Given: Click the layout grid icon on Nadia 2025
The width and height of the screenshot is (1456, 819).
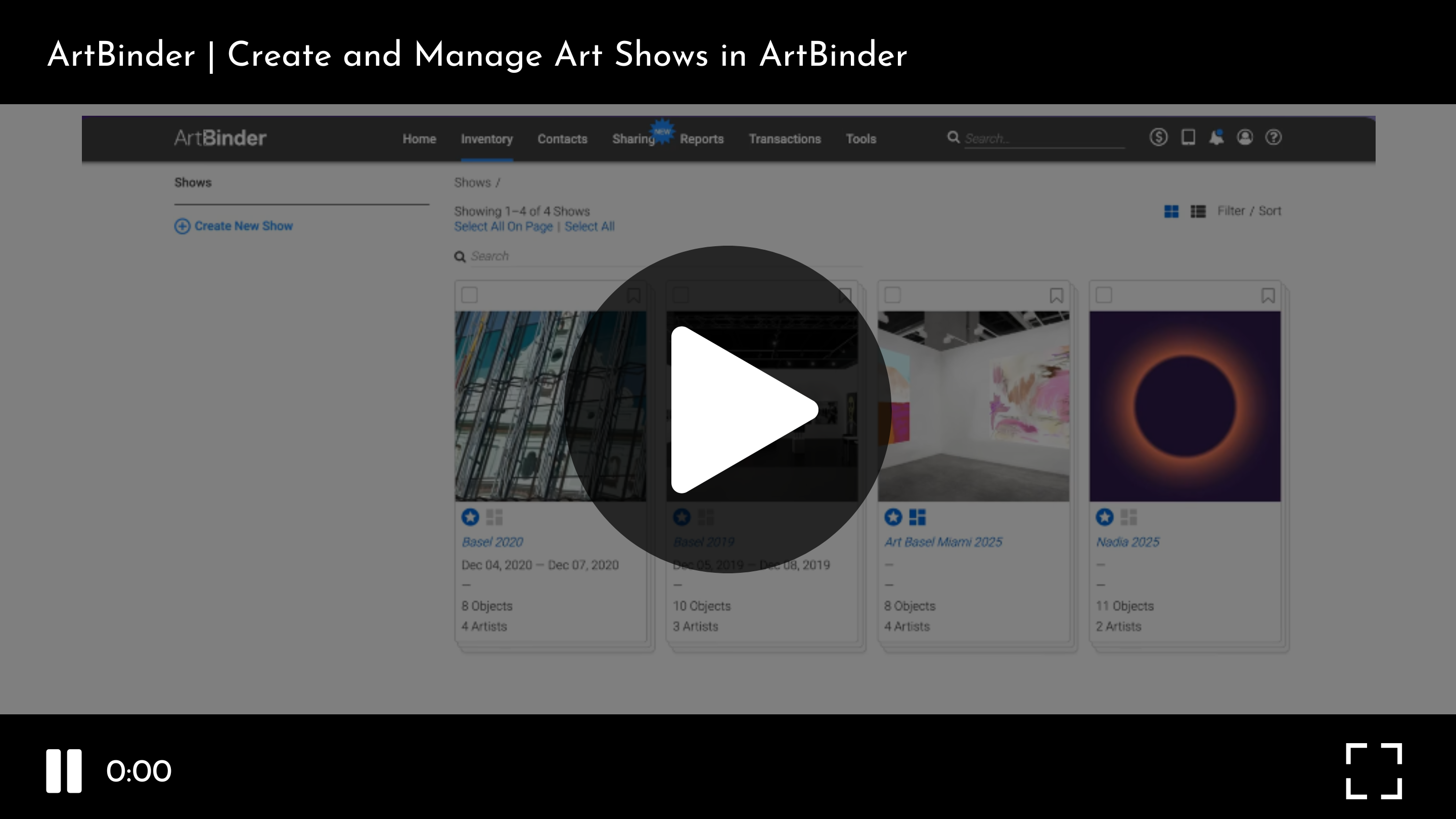Looking at the screenshot, I should coord(1129,517).
